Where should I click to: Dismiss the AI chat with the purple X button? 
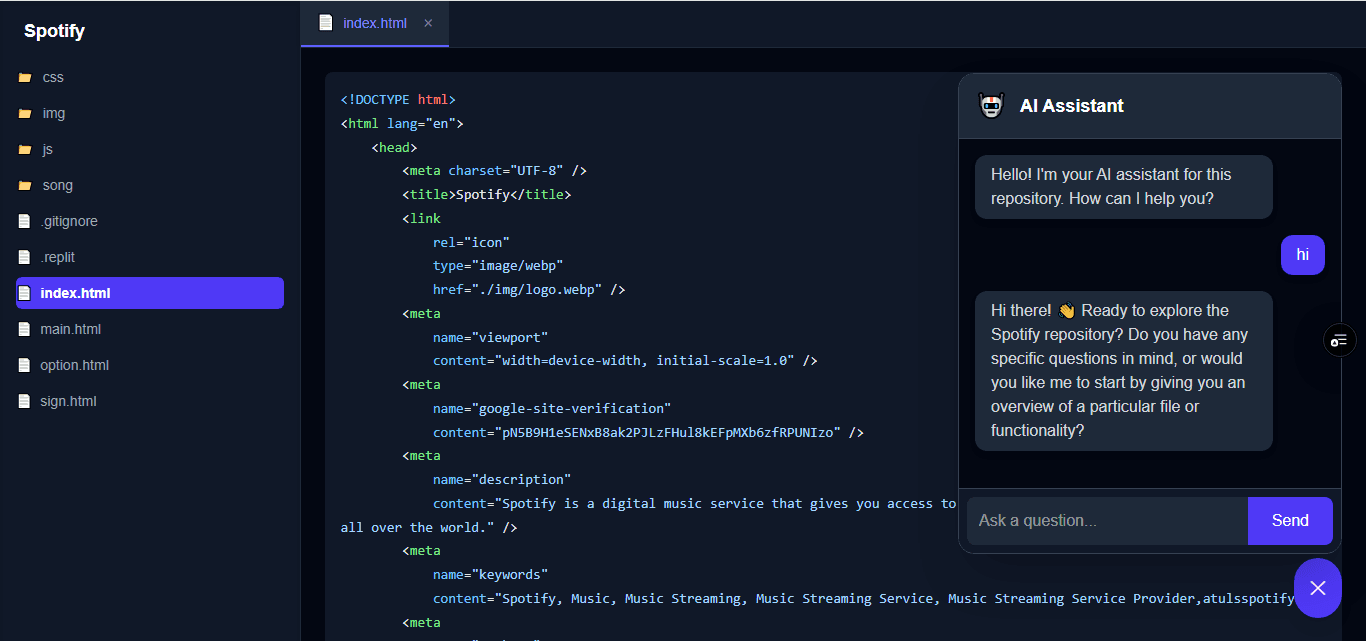click(x=1318, y=587)
